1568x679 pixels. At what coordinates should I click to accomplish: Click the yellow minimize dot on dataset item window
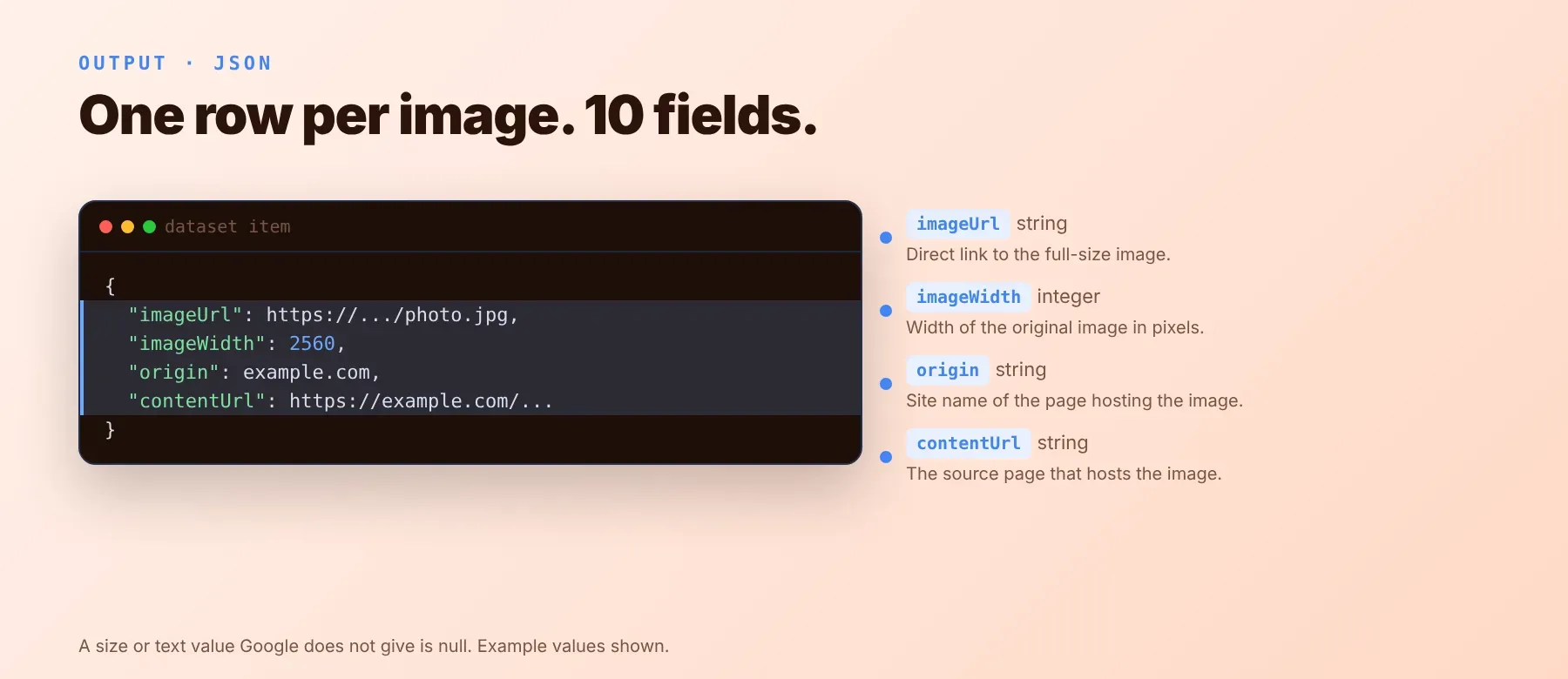(127, 227)
